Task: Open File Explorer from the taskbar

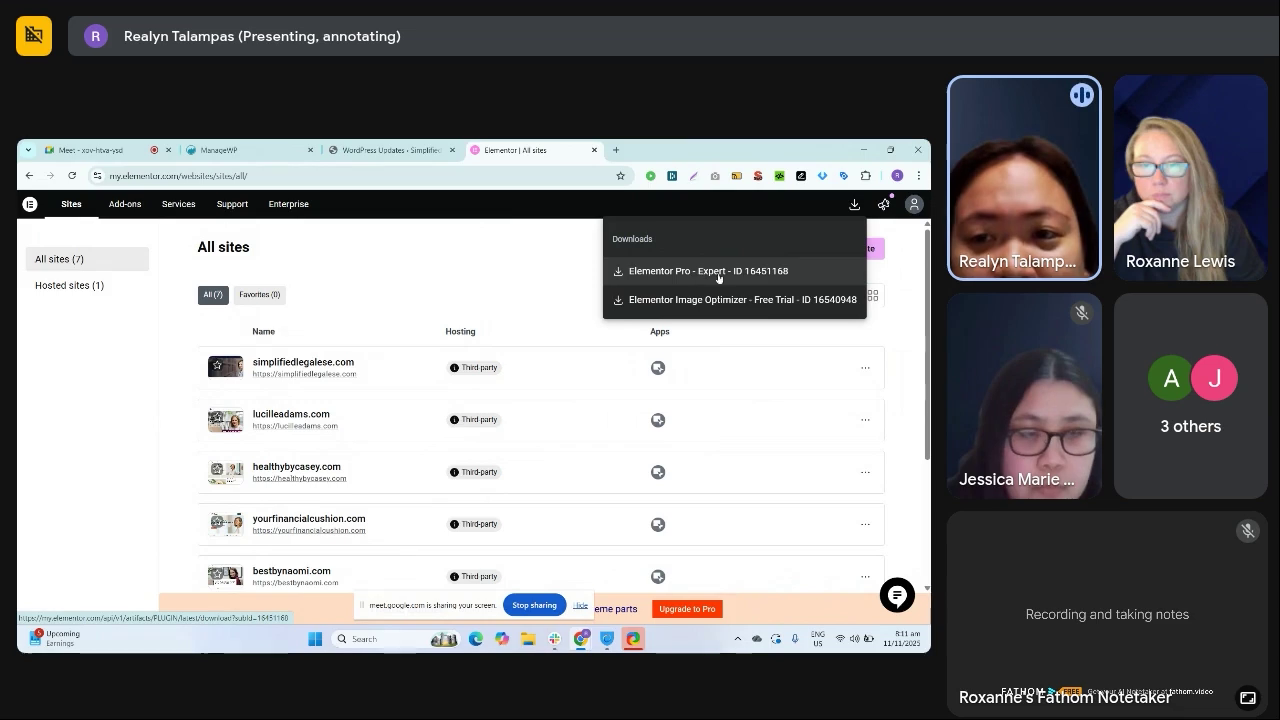Action: [x=527, y=639]
